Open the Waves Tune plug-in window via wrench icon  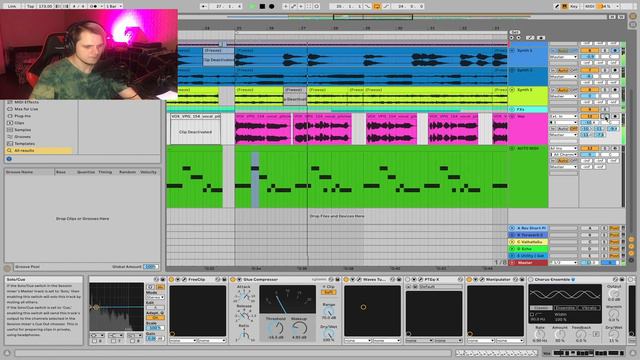(358, 280)
